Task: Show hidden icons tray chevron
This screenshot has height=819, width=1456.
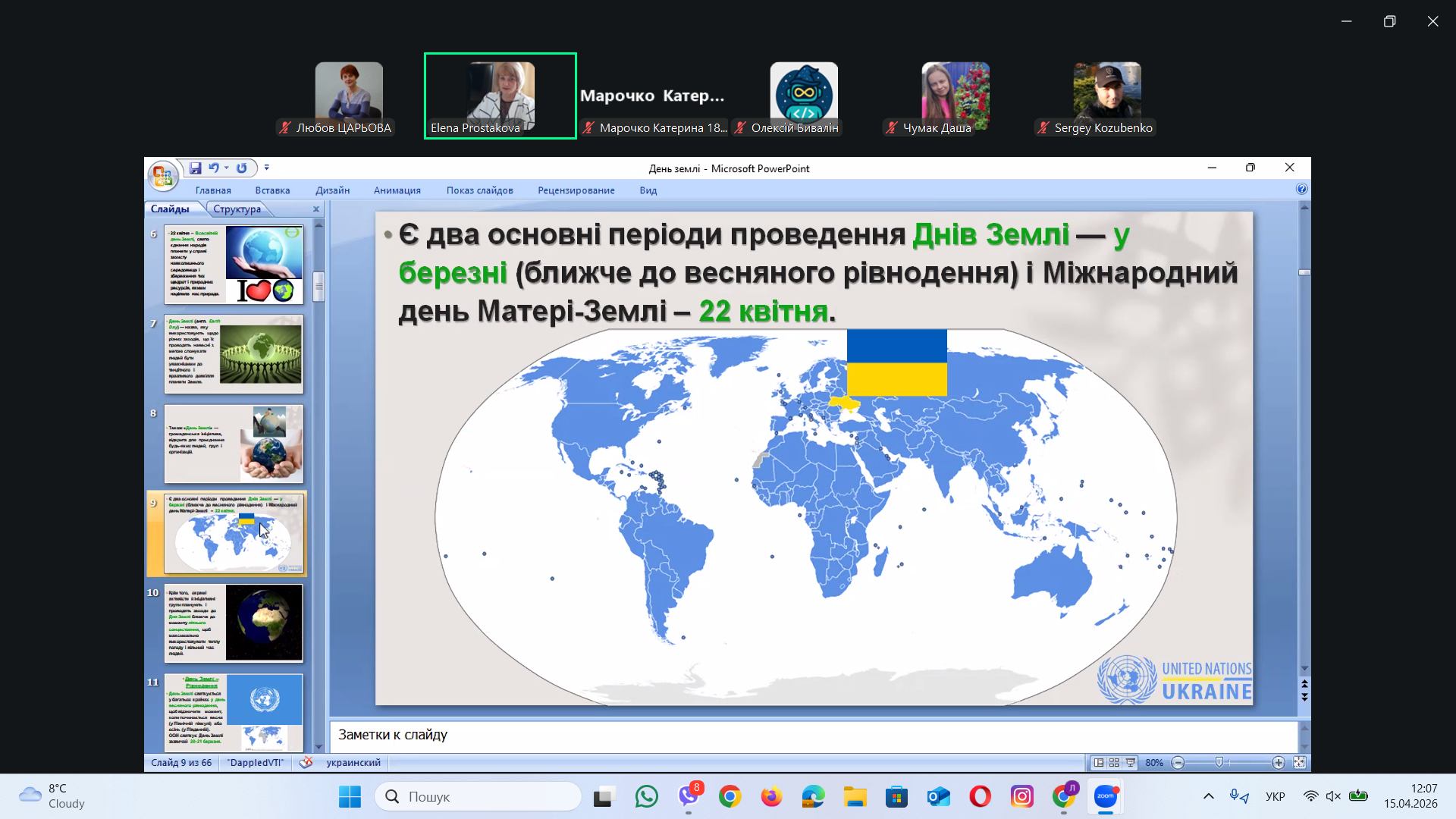Action: point(1208,796)
